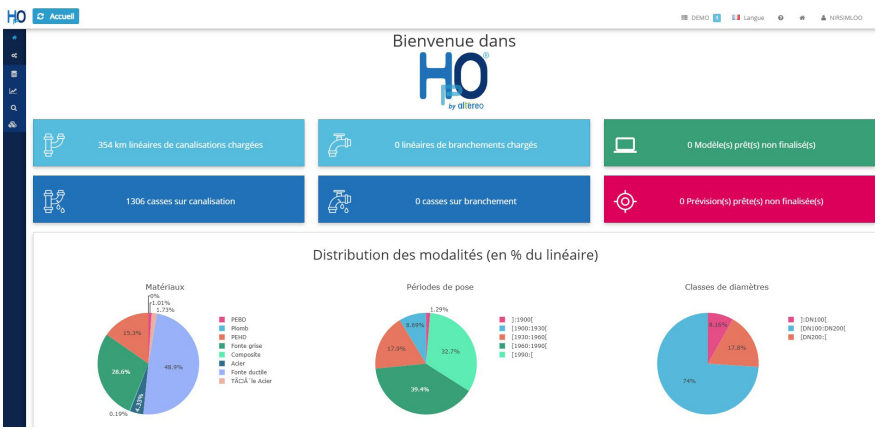
Task: Click the Périodes de pose chart title
Action: click(x=439, y=287)
